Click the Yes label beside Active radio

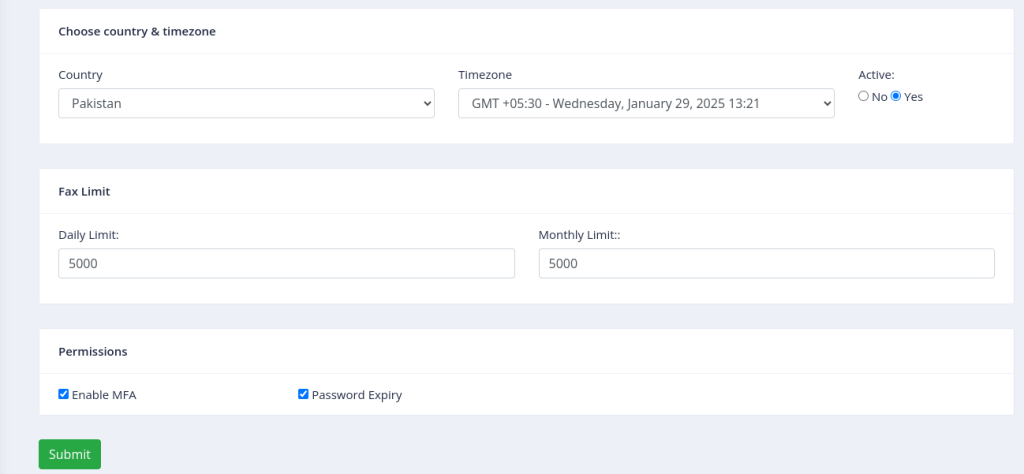point(914,97)
